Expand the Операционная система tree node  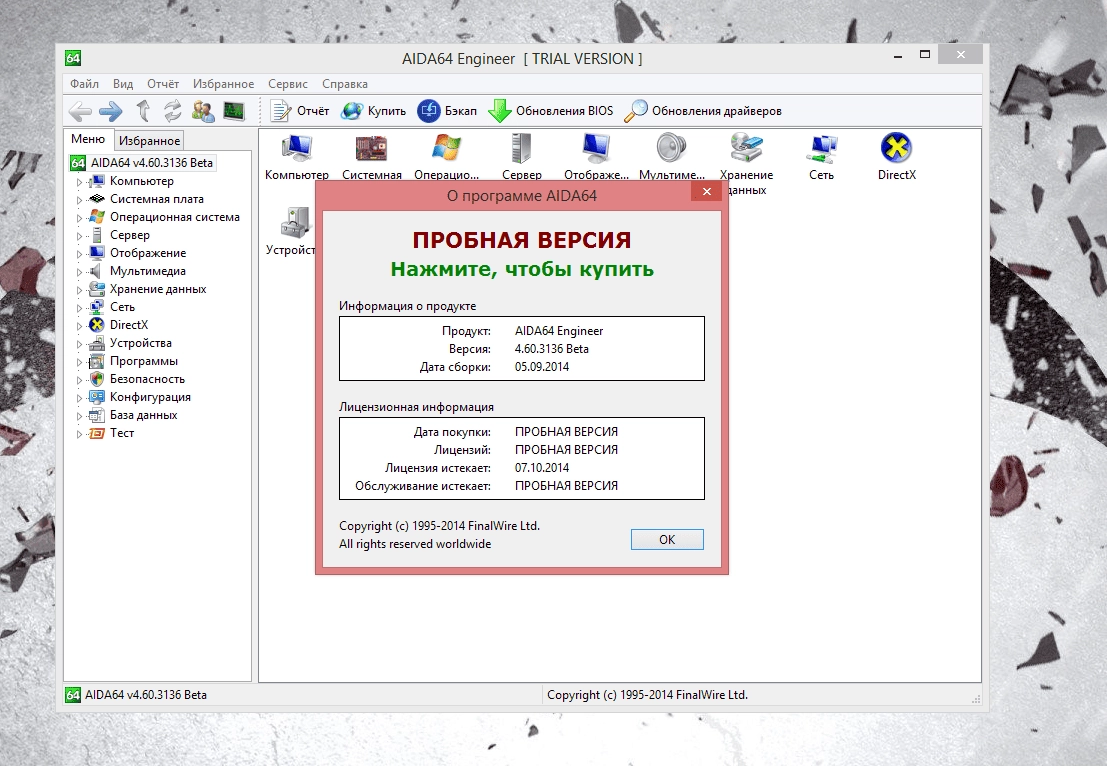[x=79, y=218]
